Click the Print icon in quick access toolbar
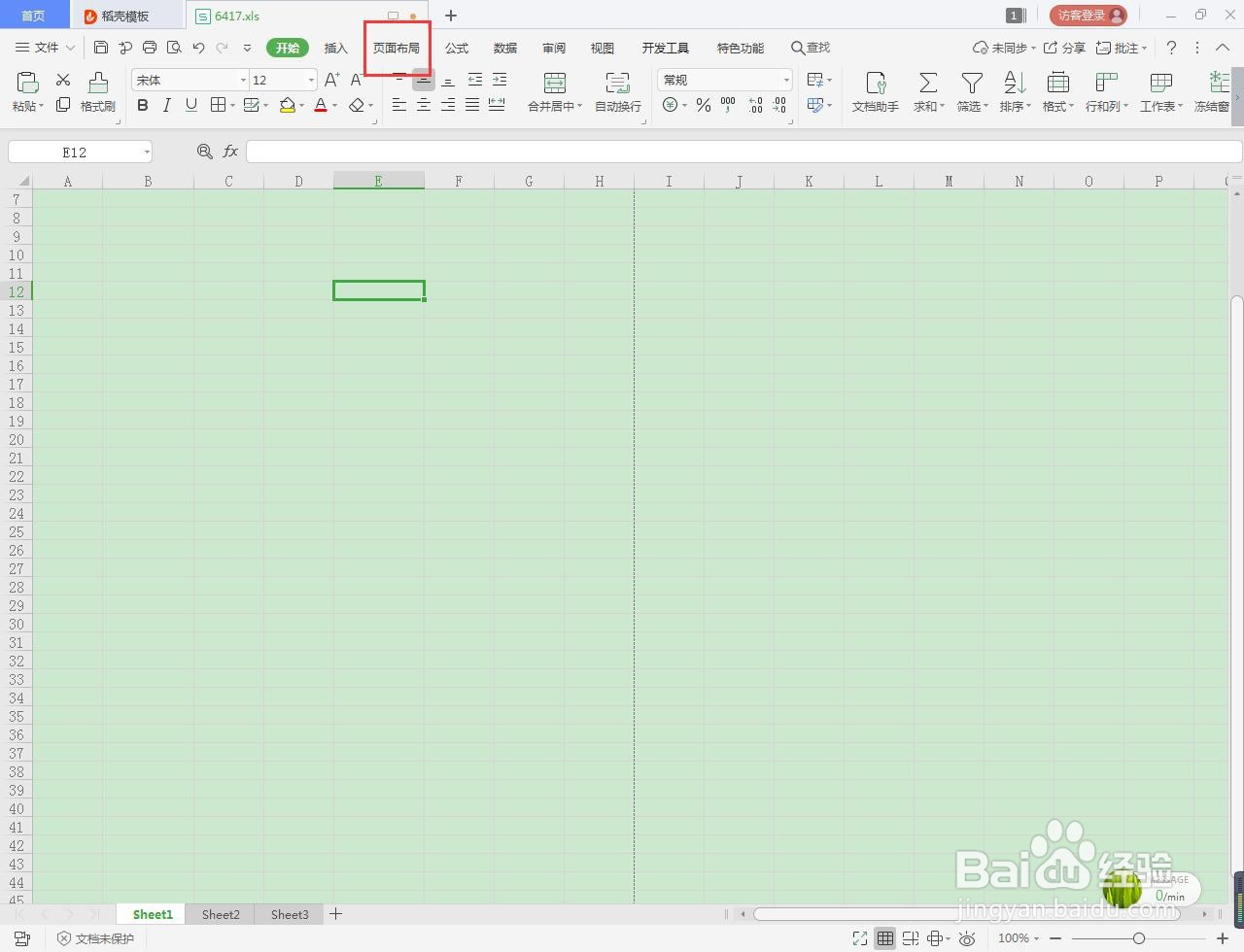The height and width of the screenshot is (952, 1244). click(150, 48)
